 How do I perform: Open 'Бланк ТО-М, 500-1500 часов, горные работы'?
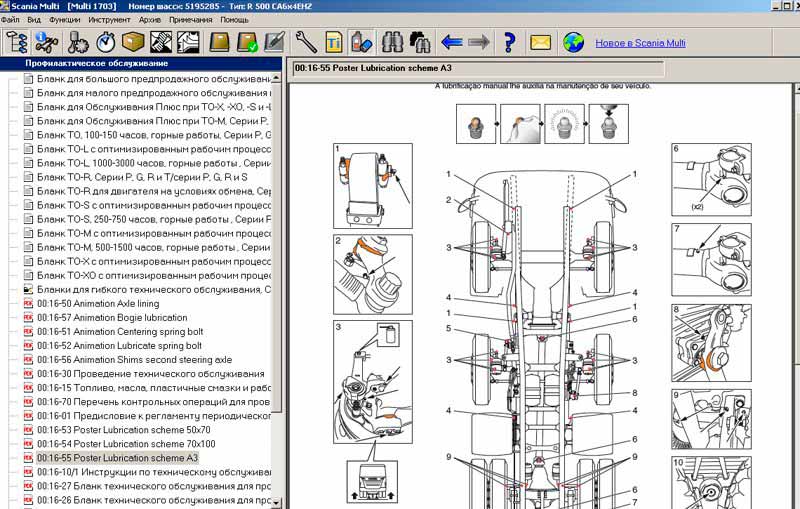tap(154, 247)
